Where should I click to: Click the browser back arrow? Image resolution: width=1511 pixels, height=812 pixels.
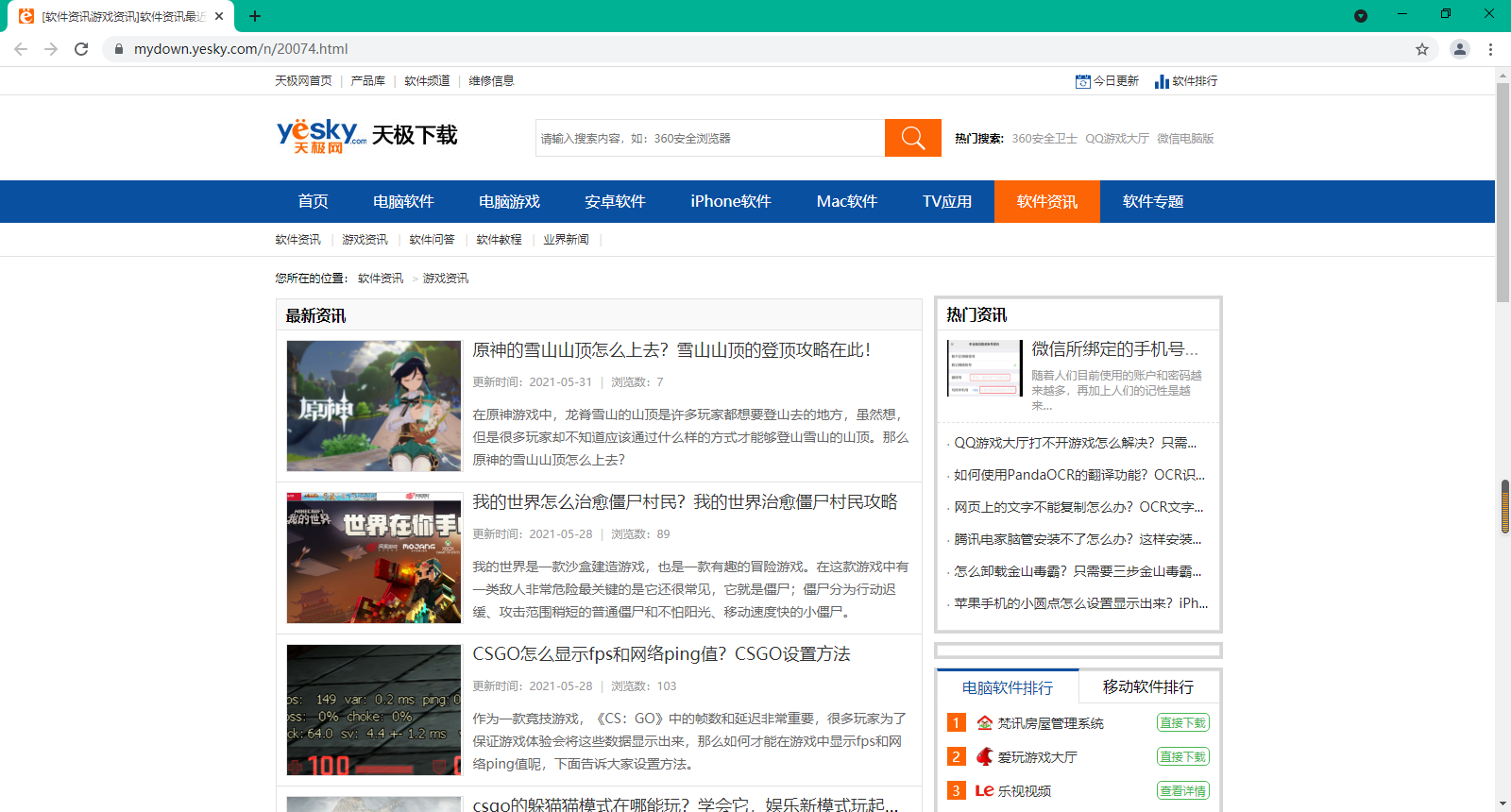(21, 49)
